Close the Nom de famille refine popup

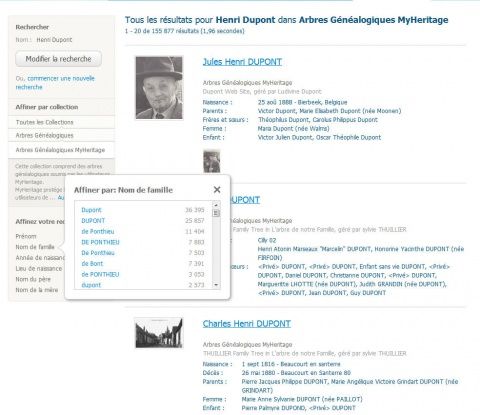point(217,190)
